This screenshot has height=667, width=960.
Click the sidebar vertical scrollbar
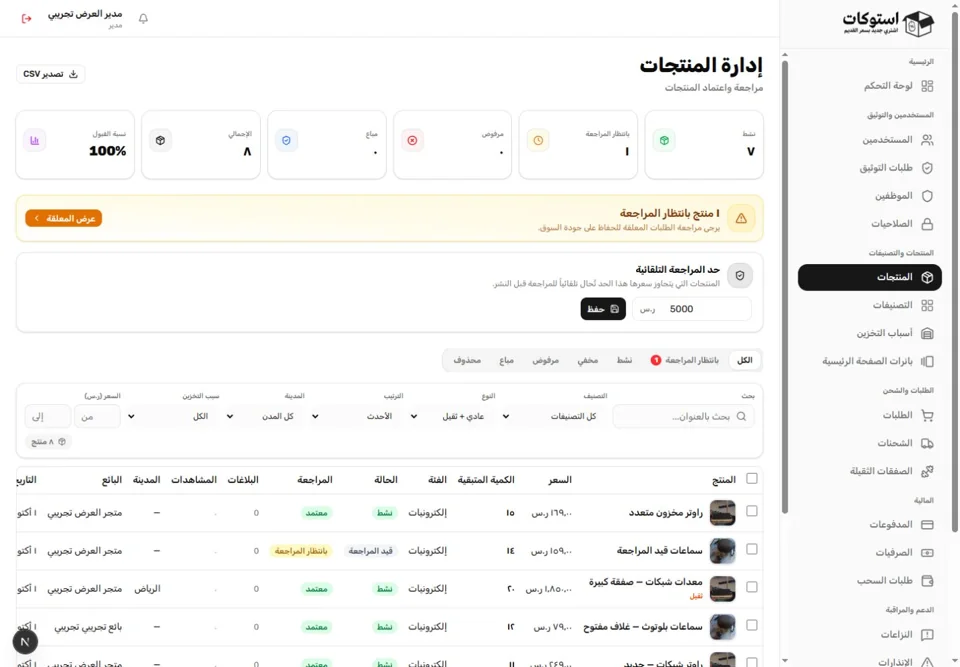click(785, 287)
